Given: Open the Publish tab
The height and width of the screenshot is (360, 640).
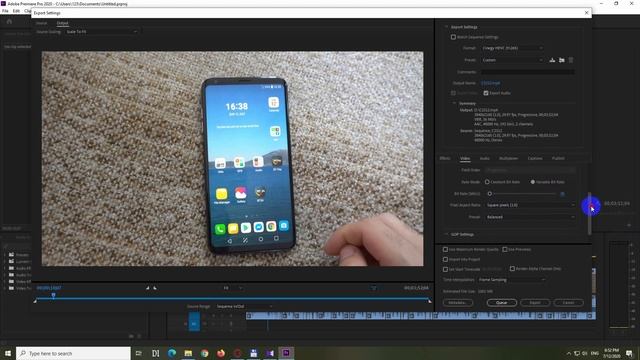Looking at the screenshot, I should pyautogui.click(x=558, y=158).
